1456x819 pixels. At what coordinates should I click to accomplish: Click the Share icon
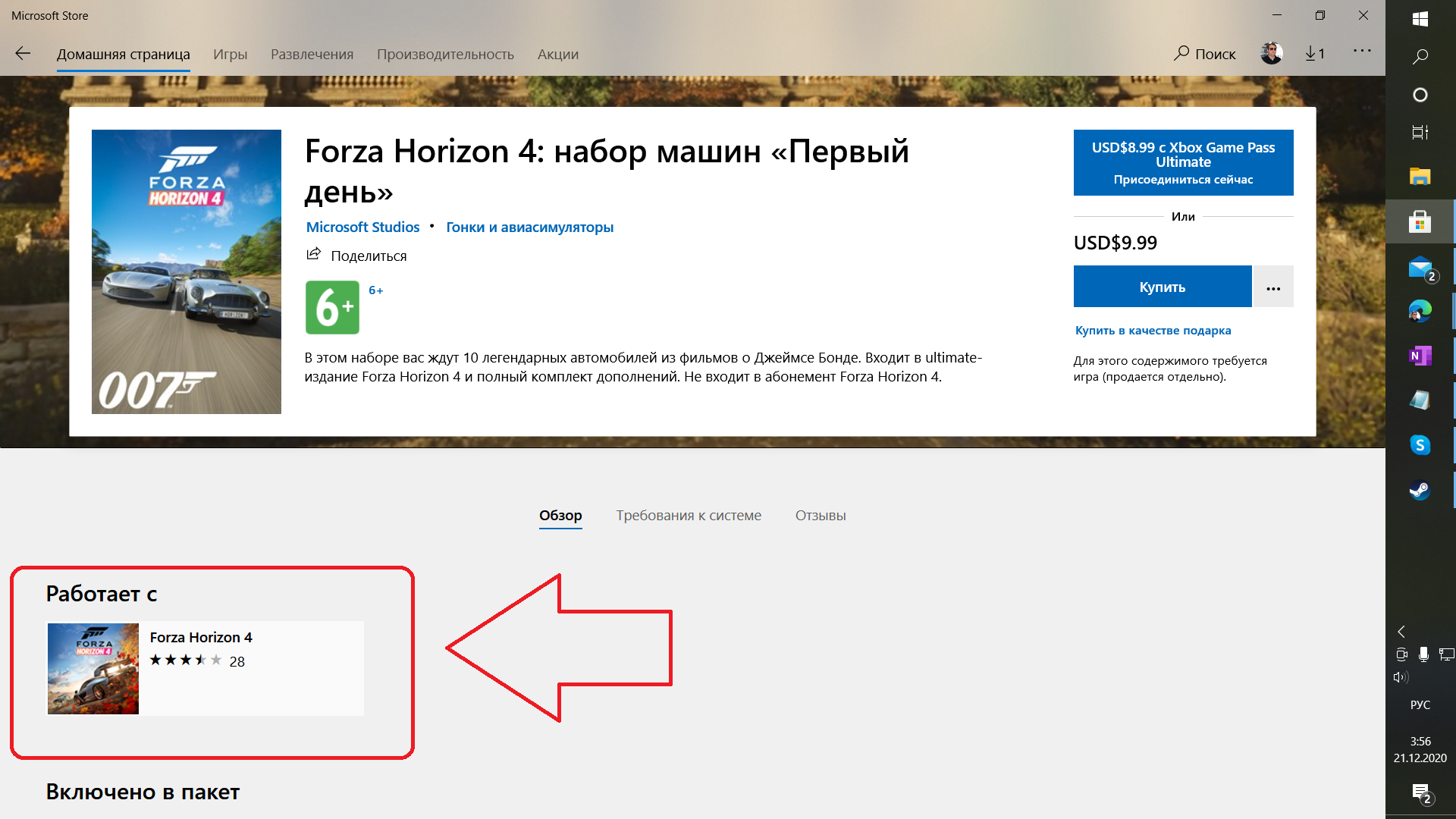(x=313, y=254)
